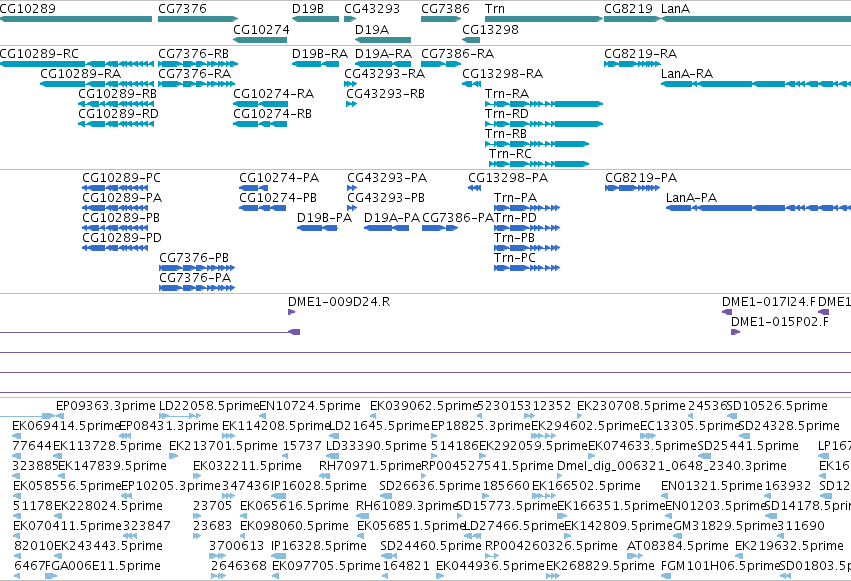This screenshot has height=581, width=851.
Task: Click transcript Trn-RB
Action: 506,134
